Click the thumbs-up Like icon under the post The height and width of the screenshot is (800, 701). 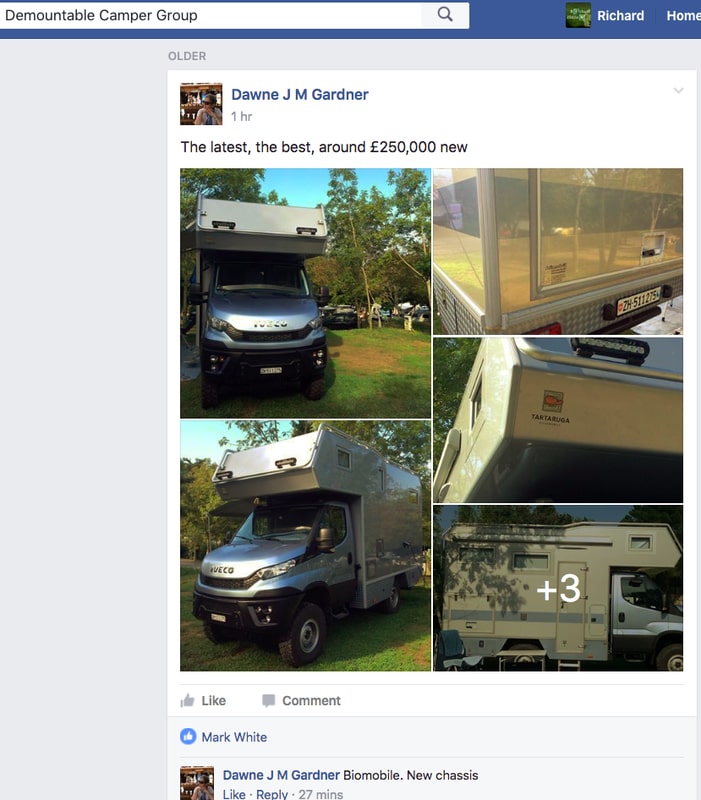pyautogui.click(x=187, y=701)
